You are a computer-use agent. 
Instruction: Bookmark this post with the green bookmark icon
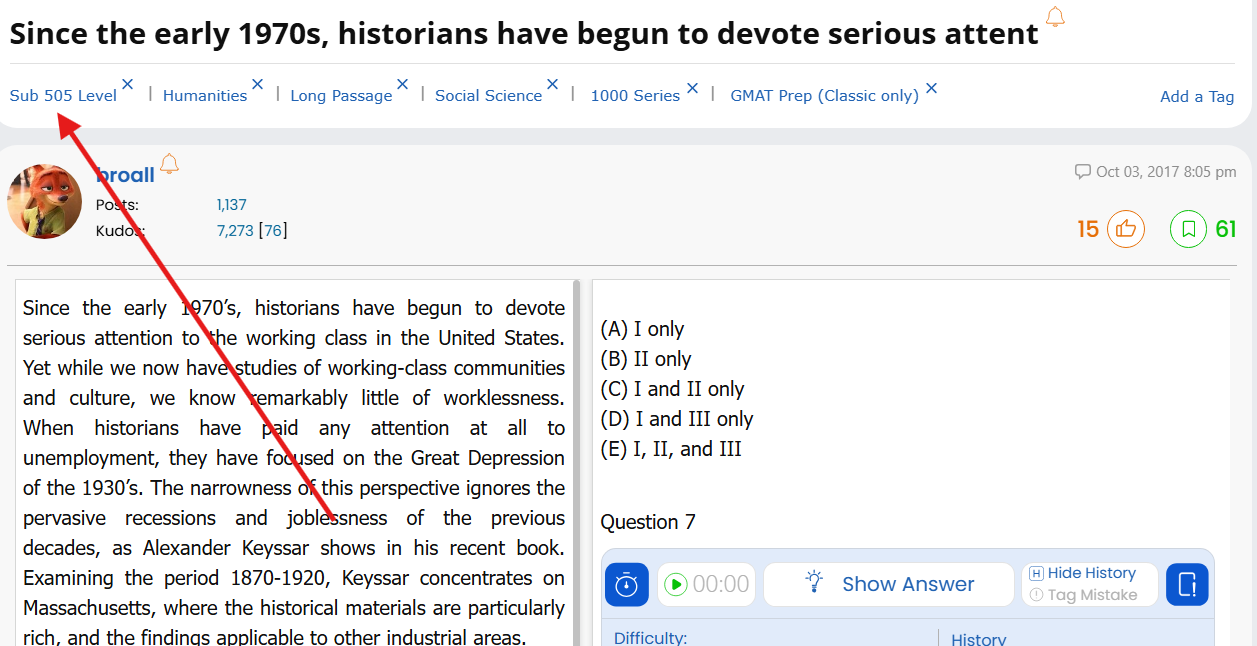pos(1188,229)
